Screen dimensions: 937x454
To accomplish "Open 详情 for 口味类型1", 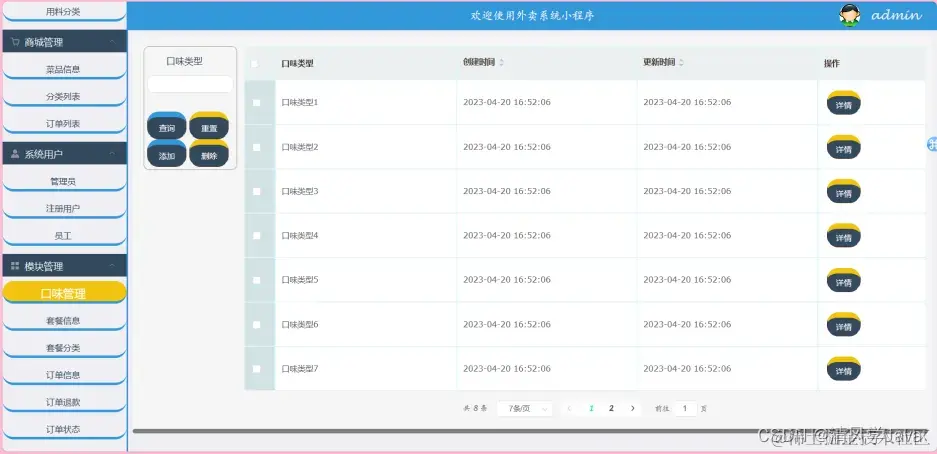I will tap(844, 103).
